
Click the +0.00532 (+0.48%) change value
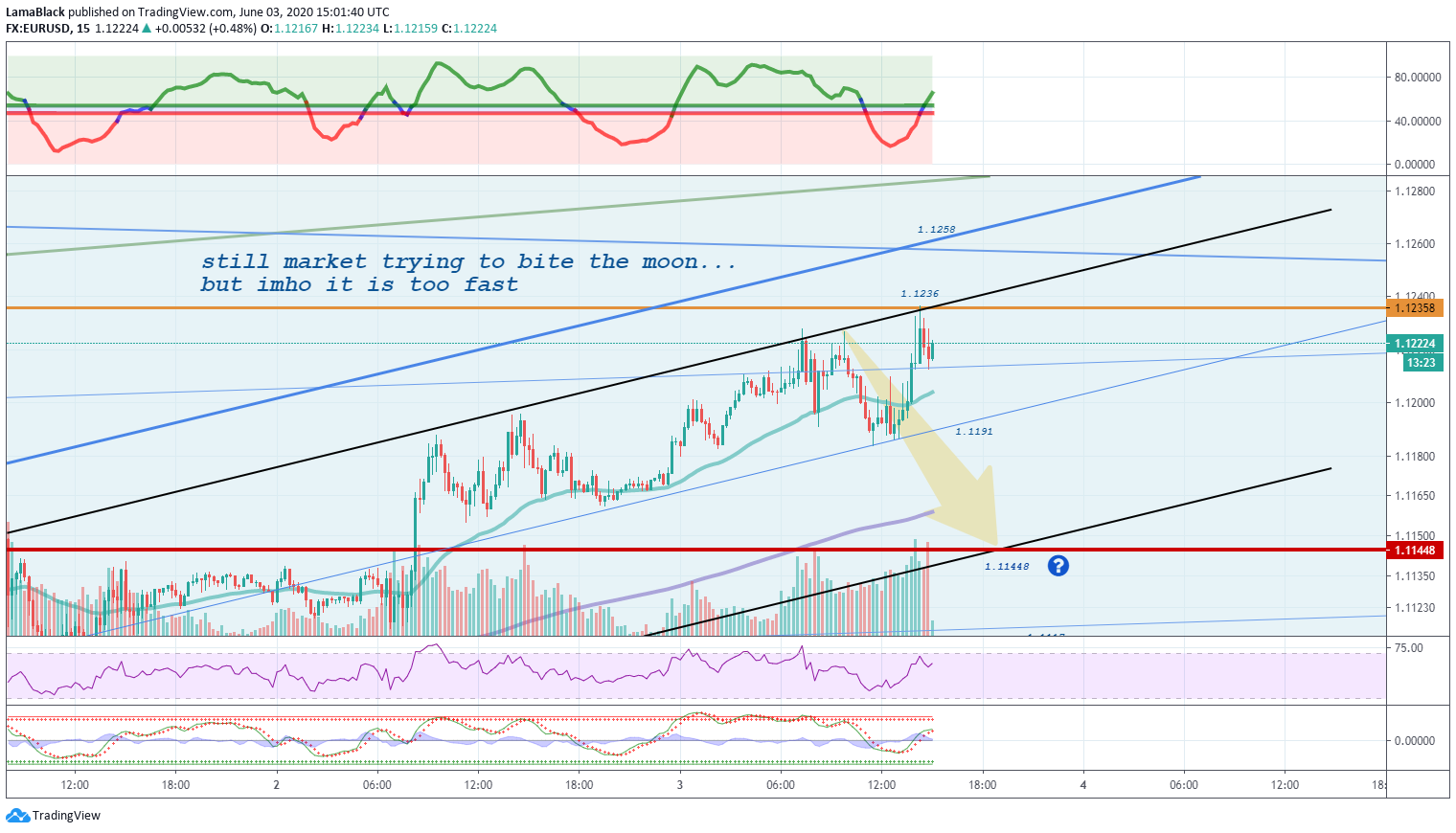[205, 29]
